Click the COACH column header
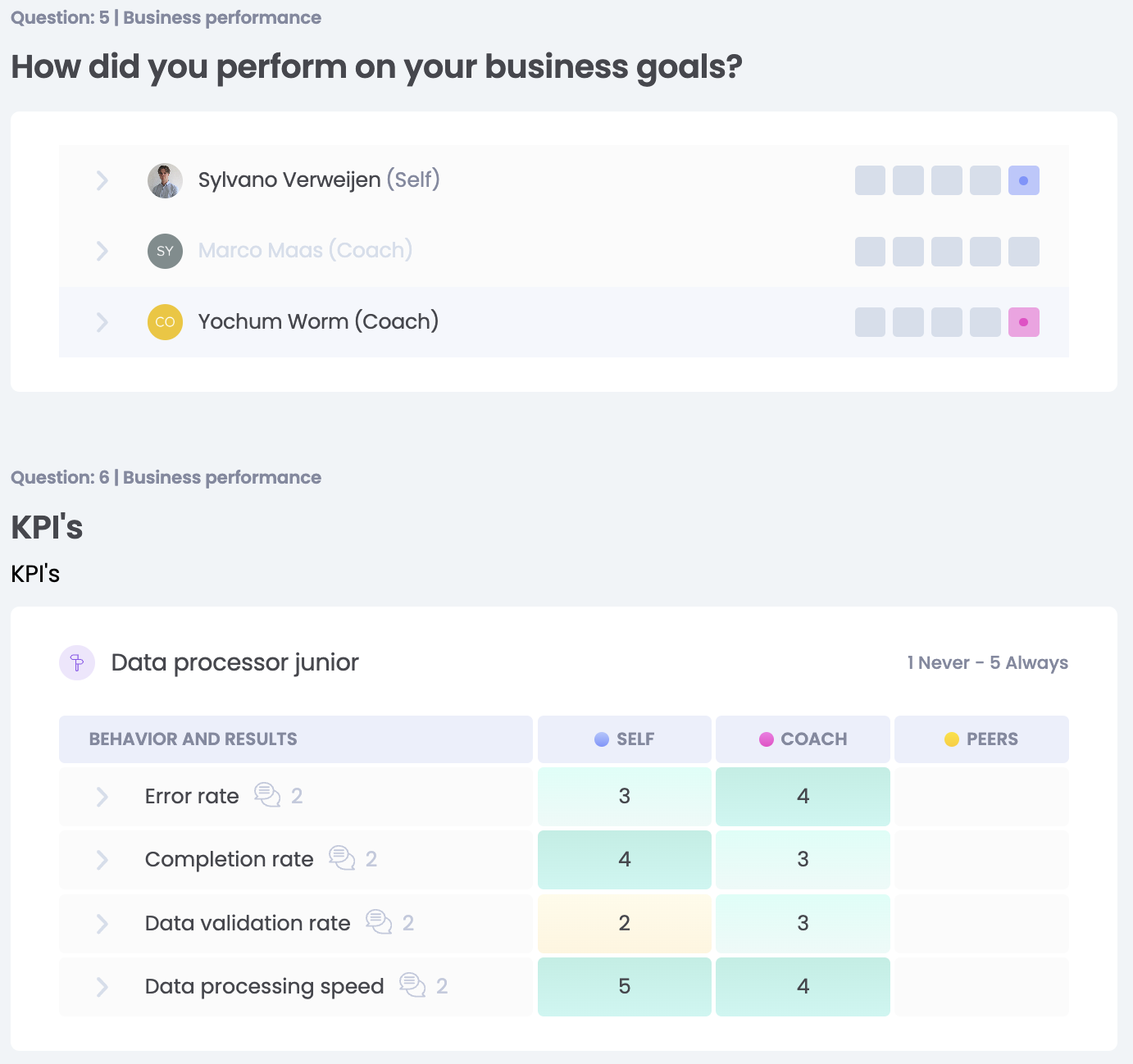 [803, 739]
